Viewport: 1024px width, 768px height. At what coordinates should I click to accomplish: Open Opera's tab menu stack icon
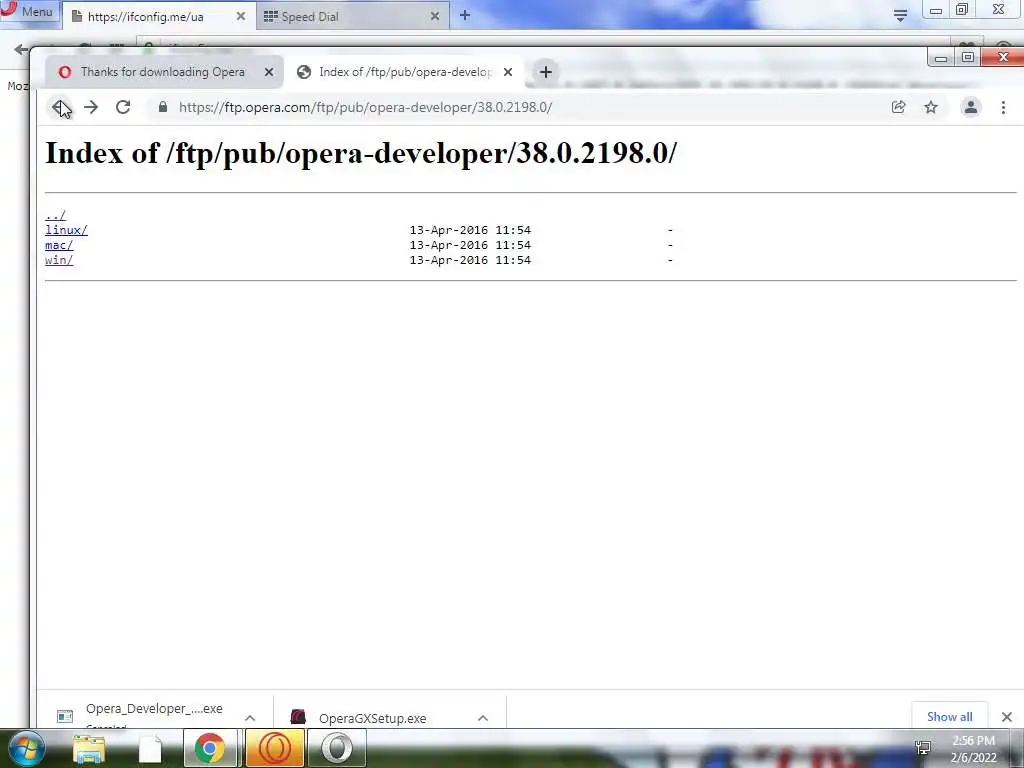[900, 16]
